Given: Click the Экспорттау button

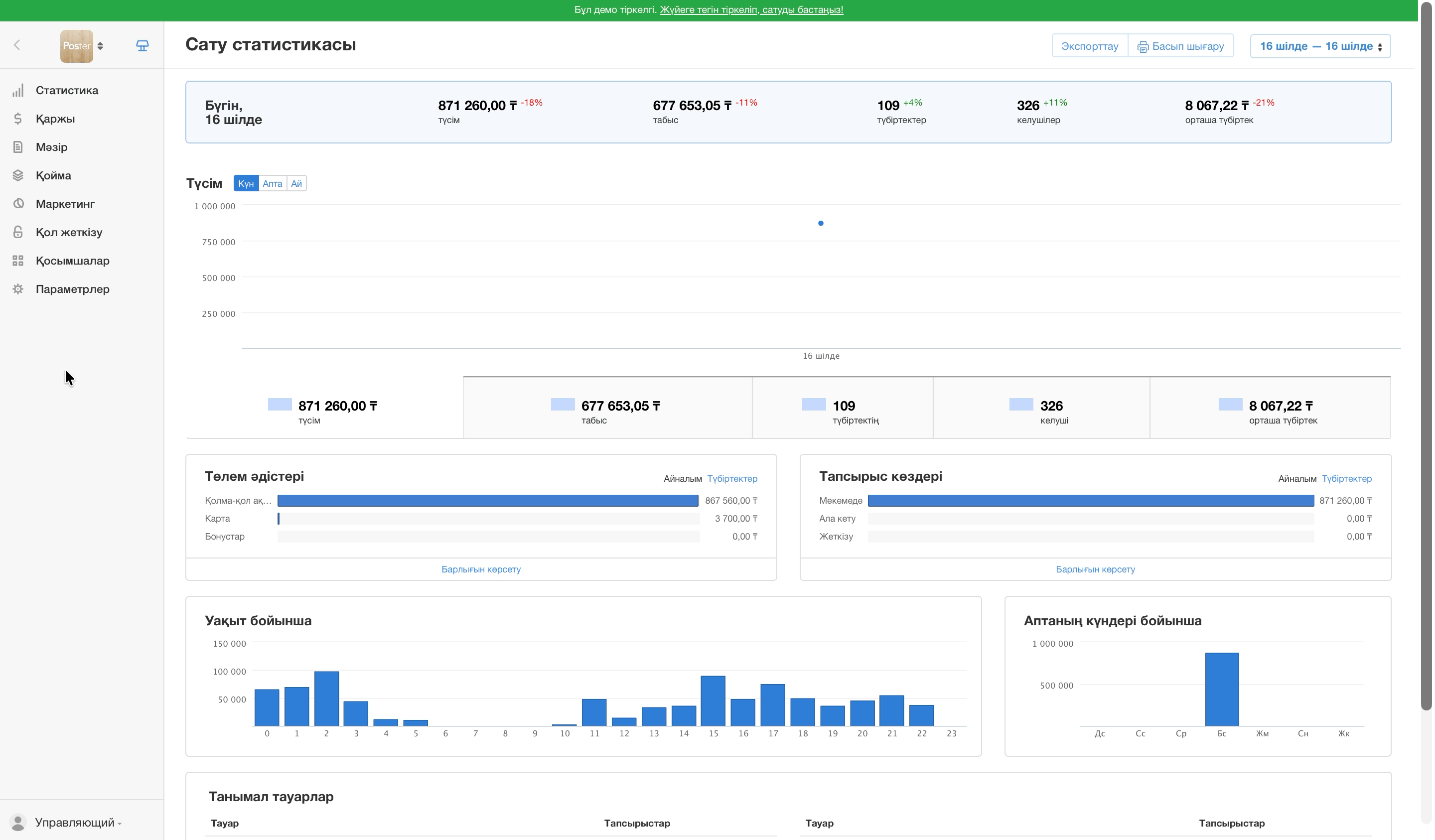Looking at the screenshot, I should [x=1089, y=46].
